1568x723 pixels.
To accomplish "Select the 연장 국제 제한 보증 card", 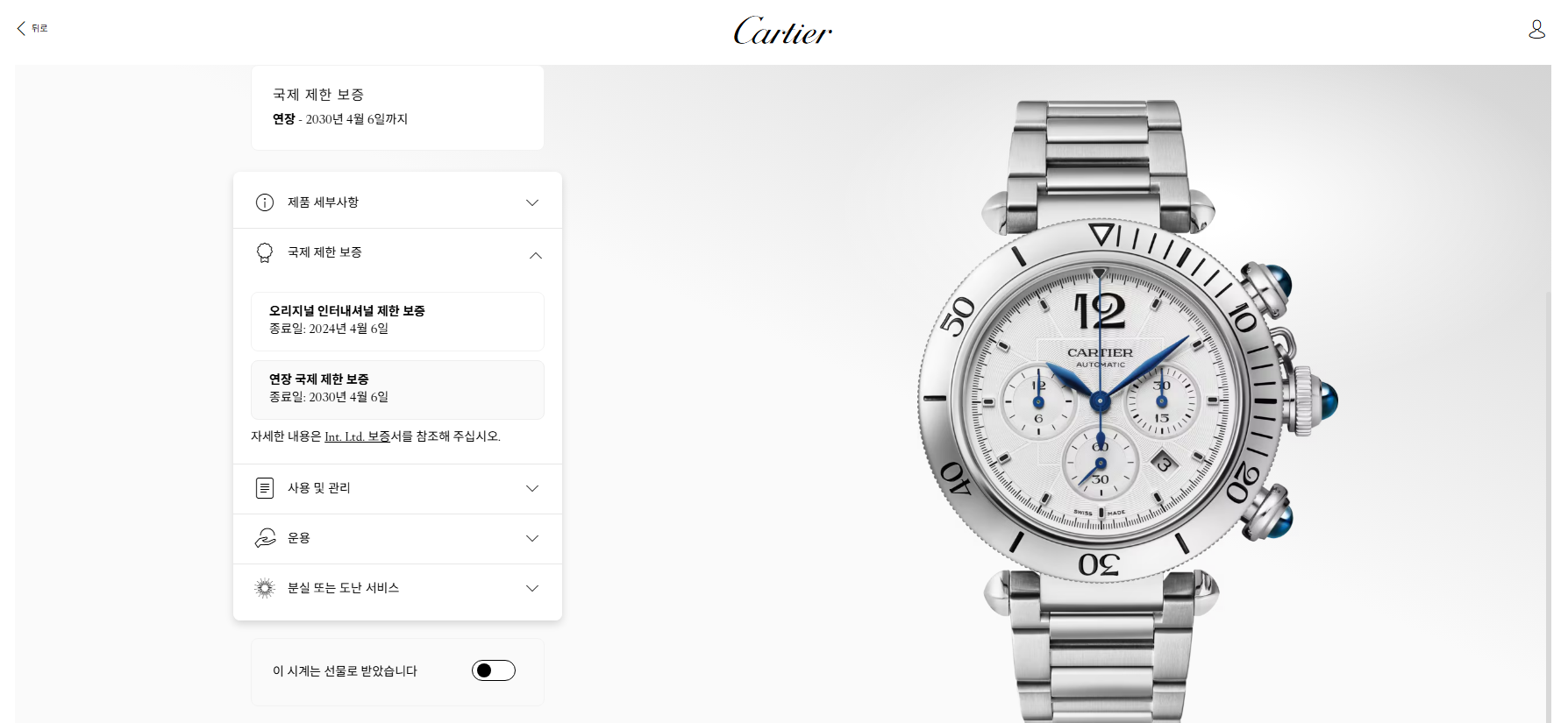I will [397, 390].
